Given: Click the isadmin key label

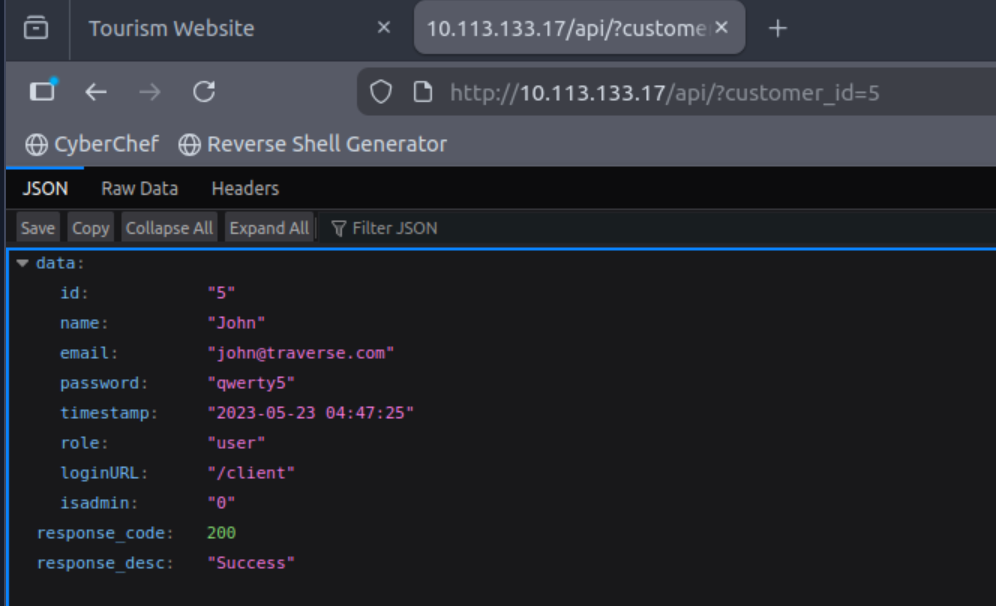Looking at the screenshot, I should pos(94,503).
